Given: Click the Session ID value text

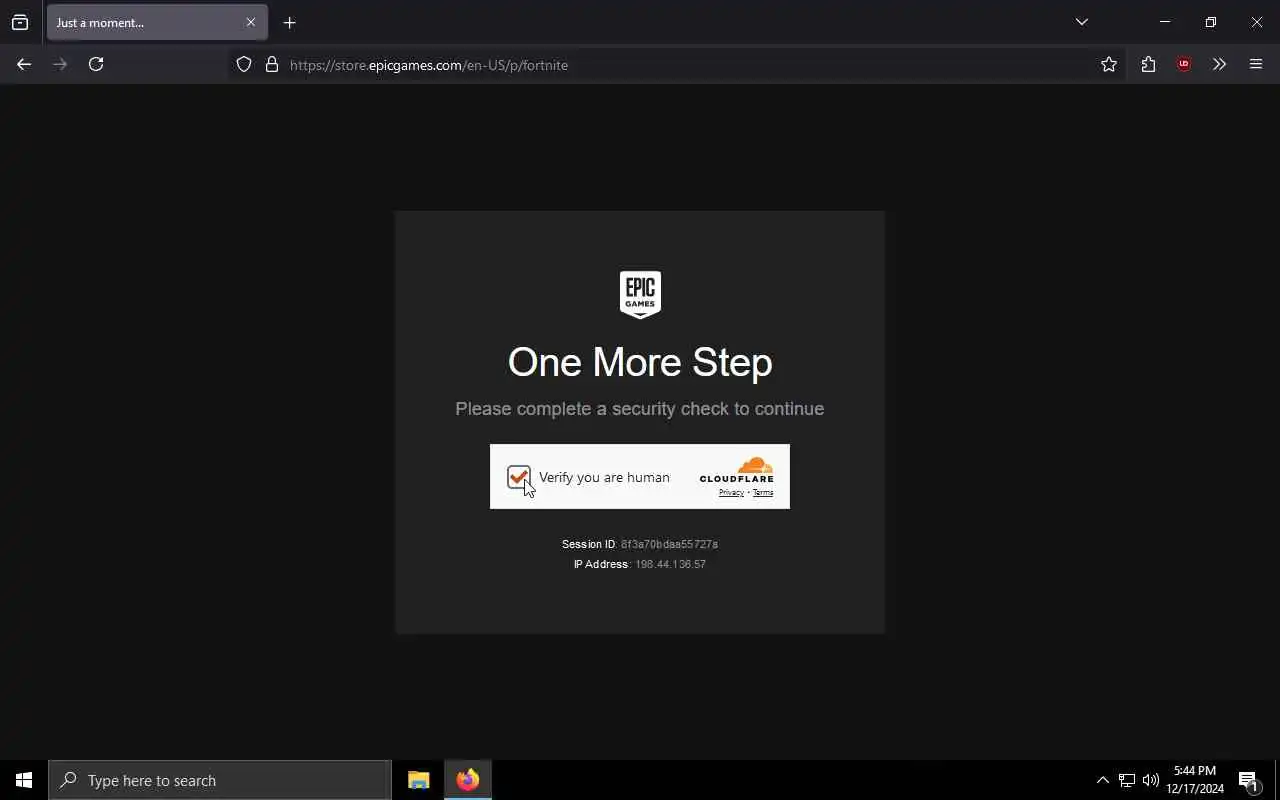Looking at the screenshot, I should [669, 544].
